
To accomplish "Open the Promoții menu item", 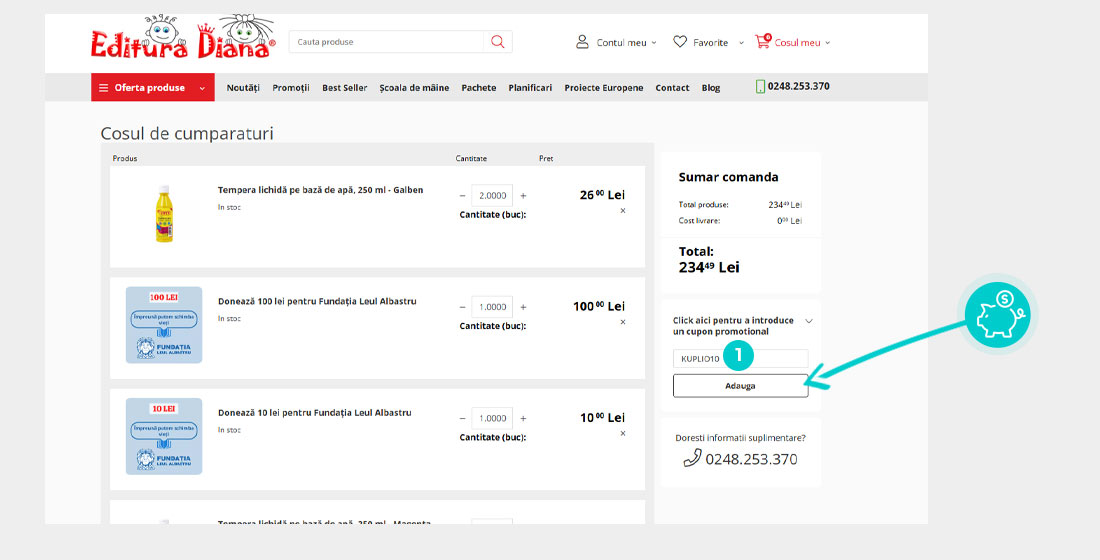I will pos(291,88).
